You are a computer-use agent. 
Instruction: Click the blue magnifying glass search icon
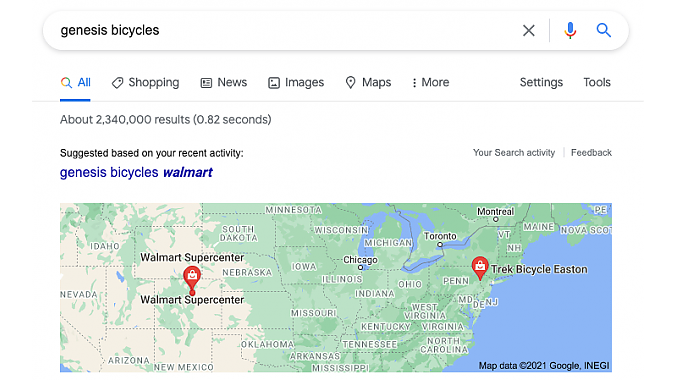[604, 30]
